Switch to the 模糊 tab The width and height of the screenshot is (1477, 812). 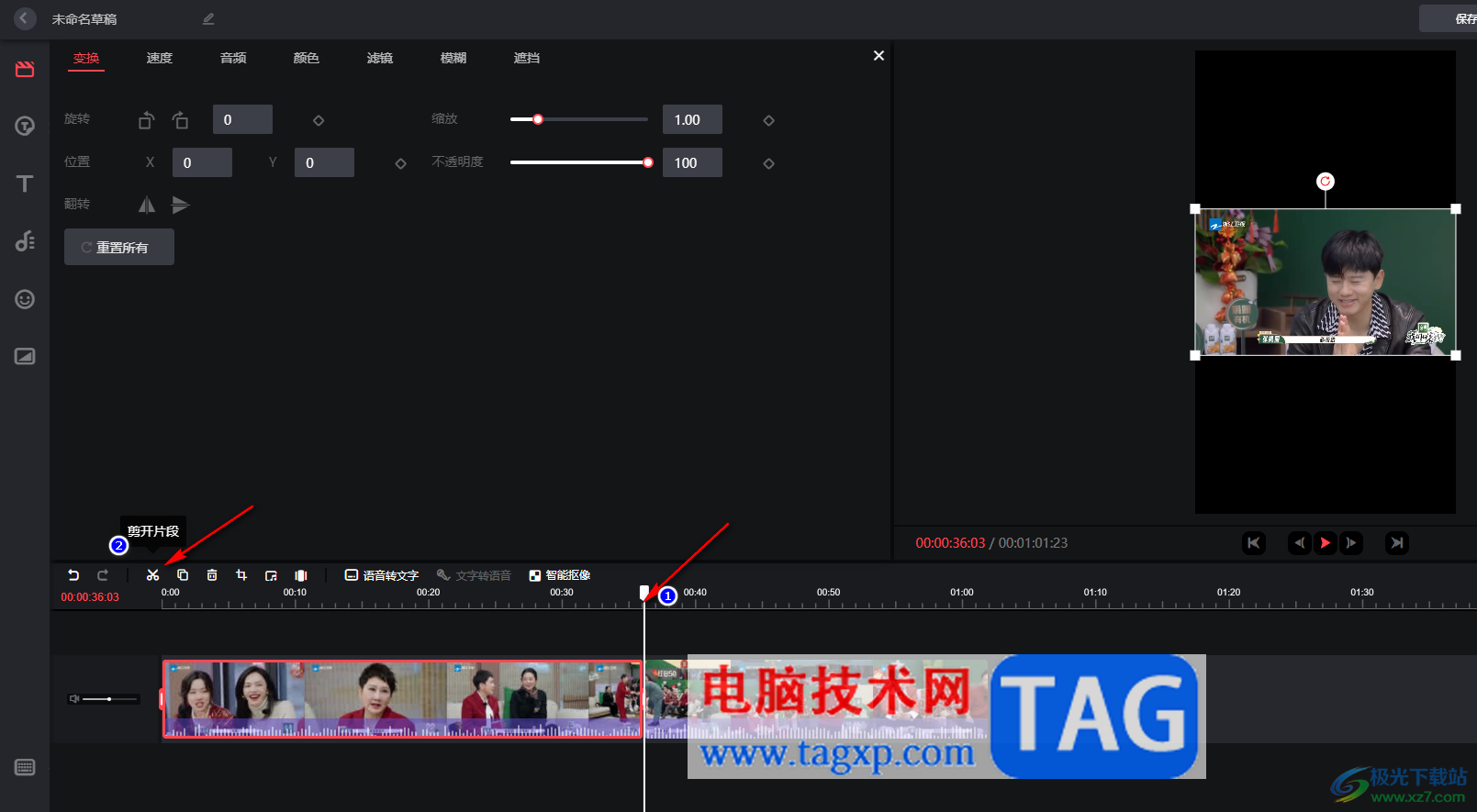pyautogui.click(x=453, y=58)
